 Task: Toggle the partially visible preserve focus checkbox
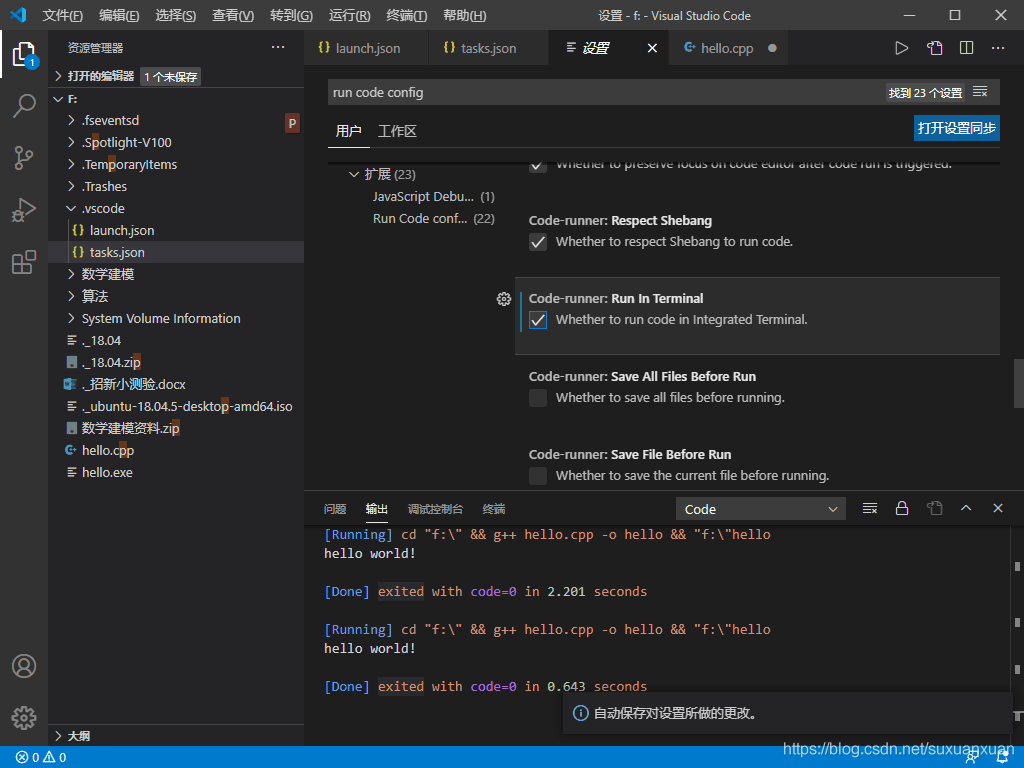[538, 167]
